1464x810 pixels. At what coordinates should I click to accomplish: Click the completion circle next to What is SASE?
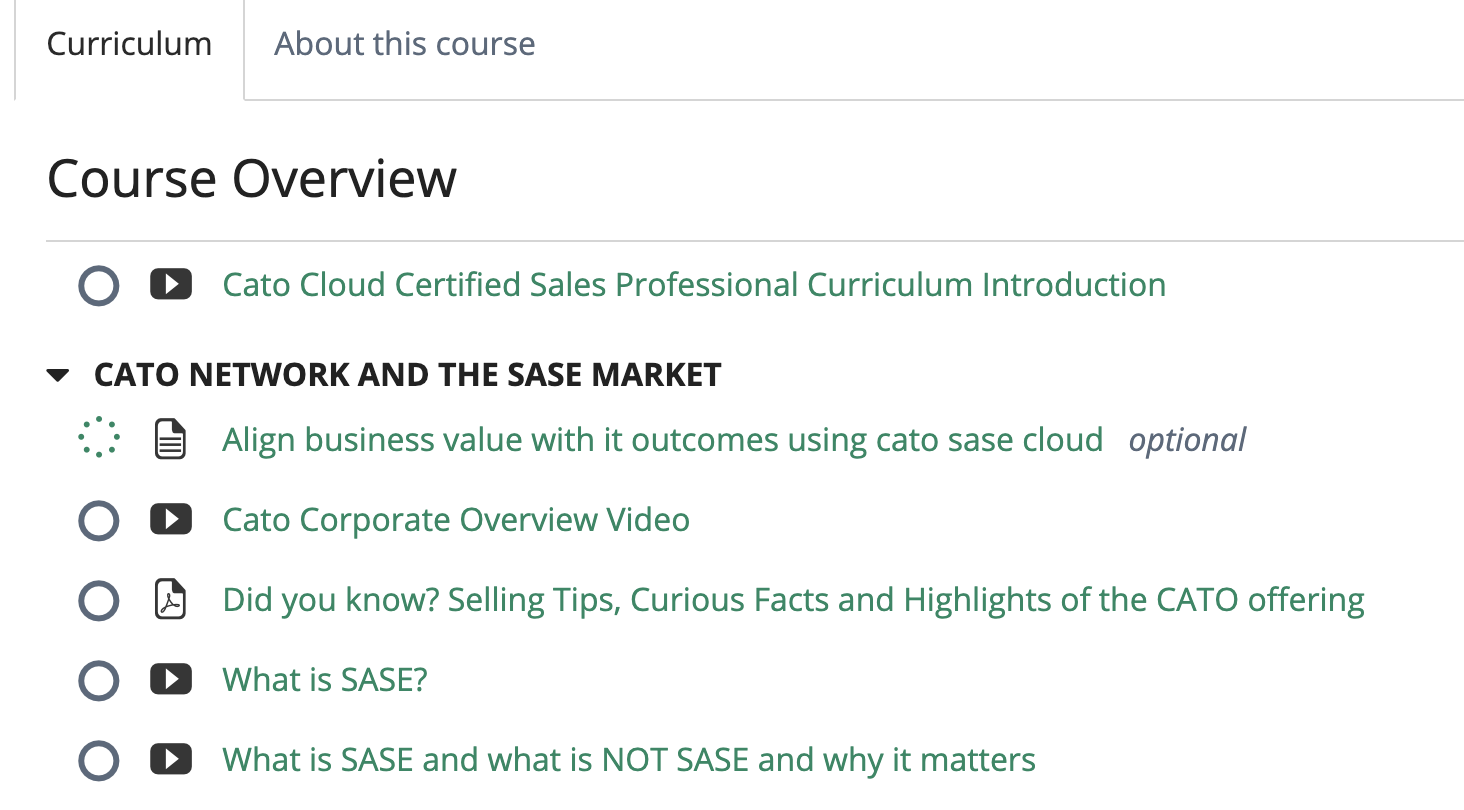click(98, 680)
